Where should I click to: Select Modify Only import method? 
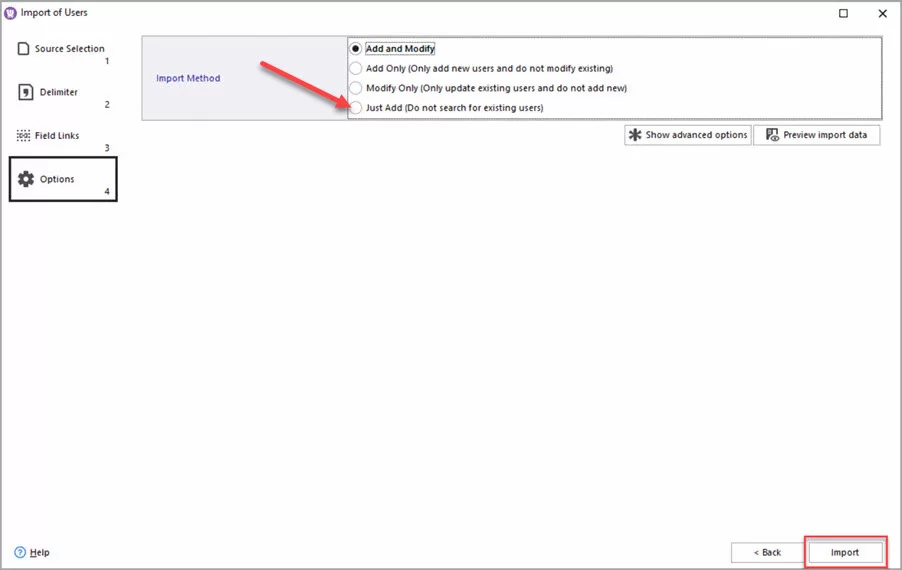[355, 88]
